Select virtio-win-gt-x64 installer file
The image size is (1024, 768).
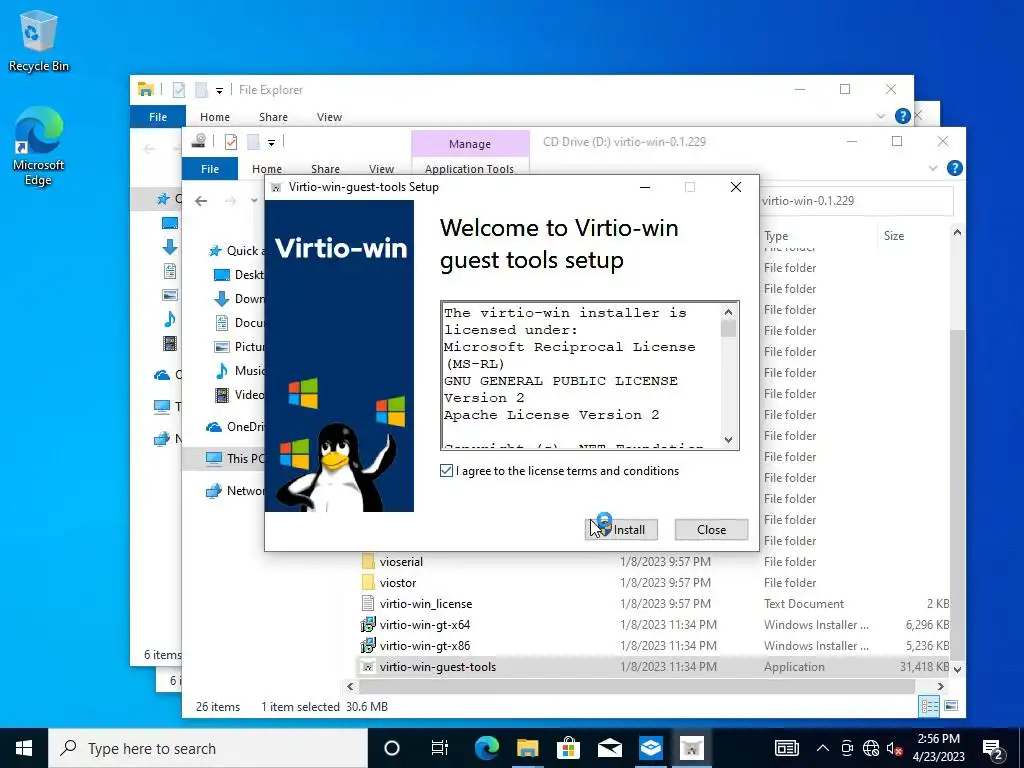tap(424, 624)
